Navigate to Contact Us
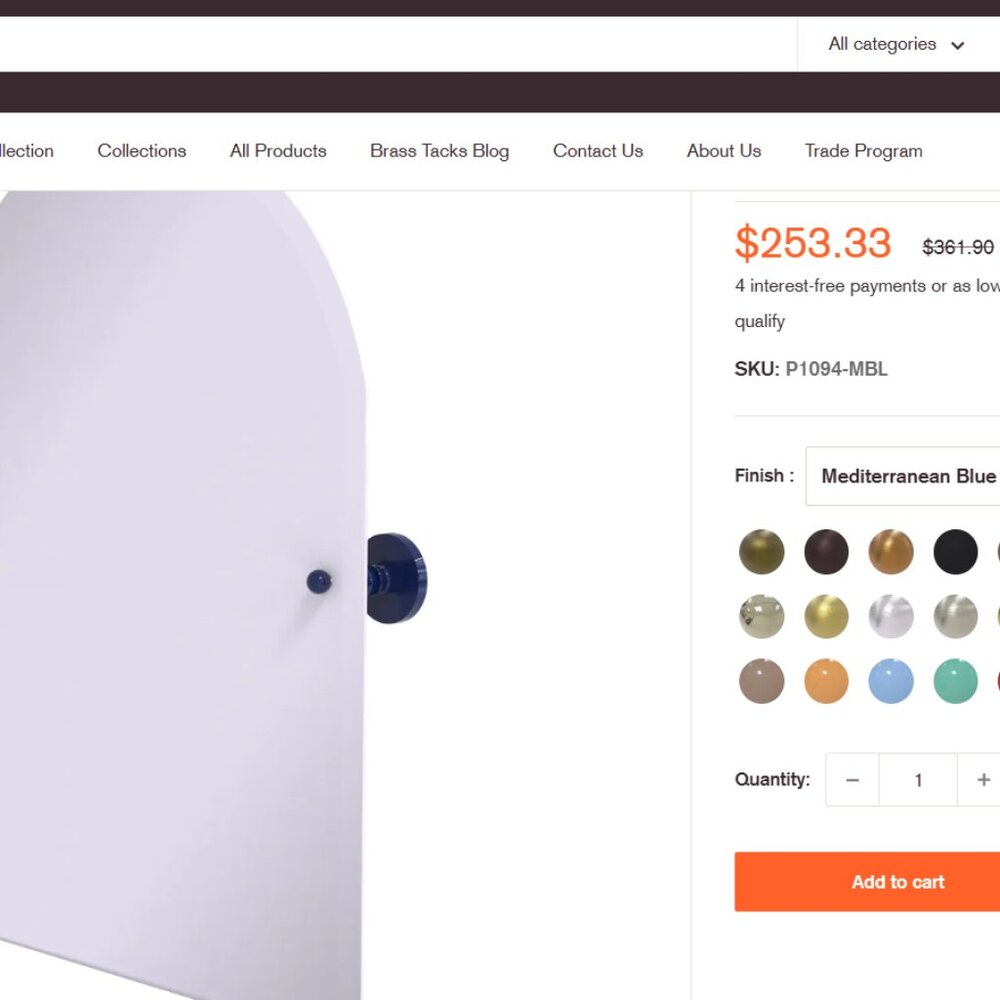1000x1000 pixels. click(x=598, y=151)
